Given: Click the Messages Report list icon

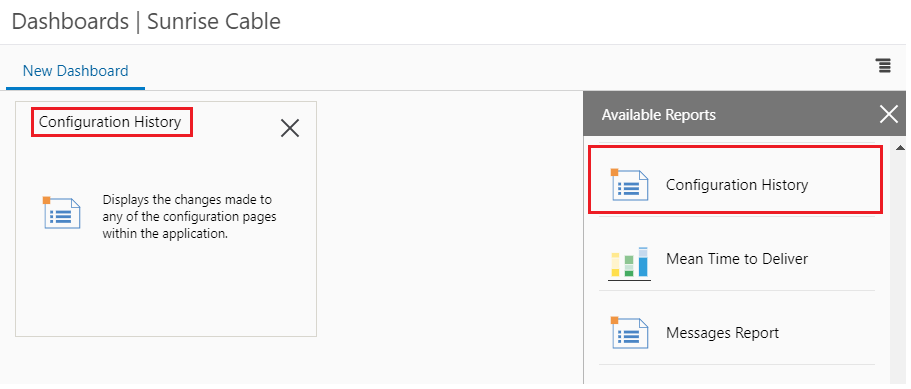Looking at the screenshot, I should pyautogui.click(x=629, y=333).
